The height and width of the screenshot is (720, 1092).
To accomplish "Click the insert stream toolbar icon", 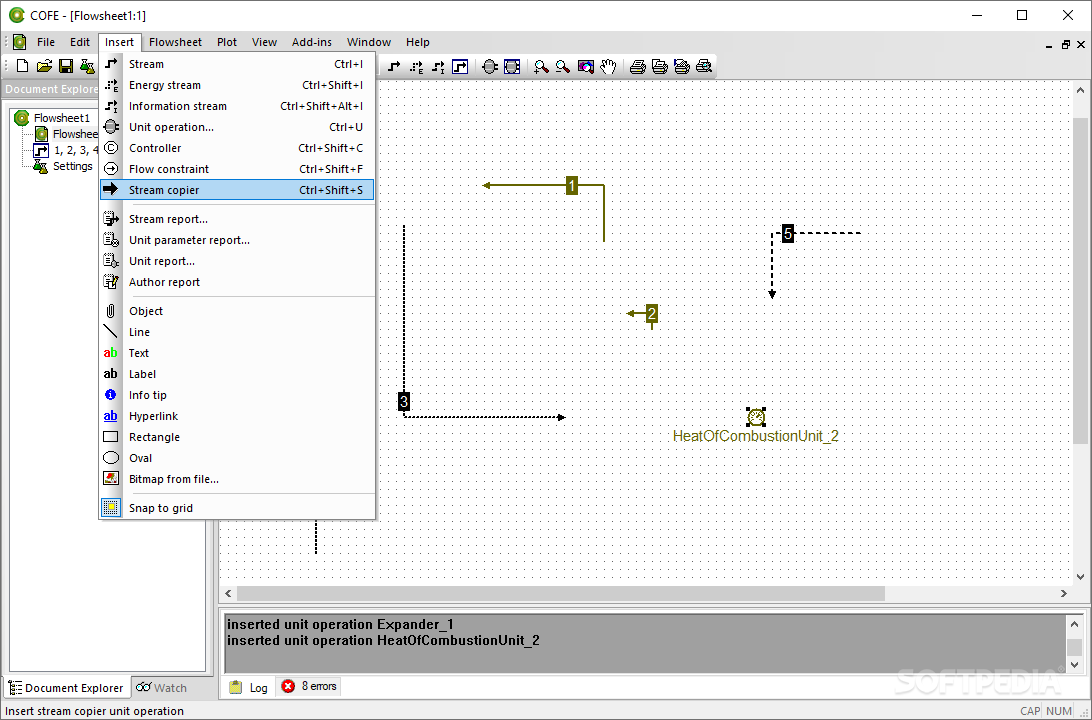I will pyautogui.click(x=394, y=66).
